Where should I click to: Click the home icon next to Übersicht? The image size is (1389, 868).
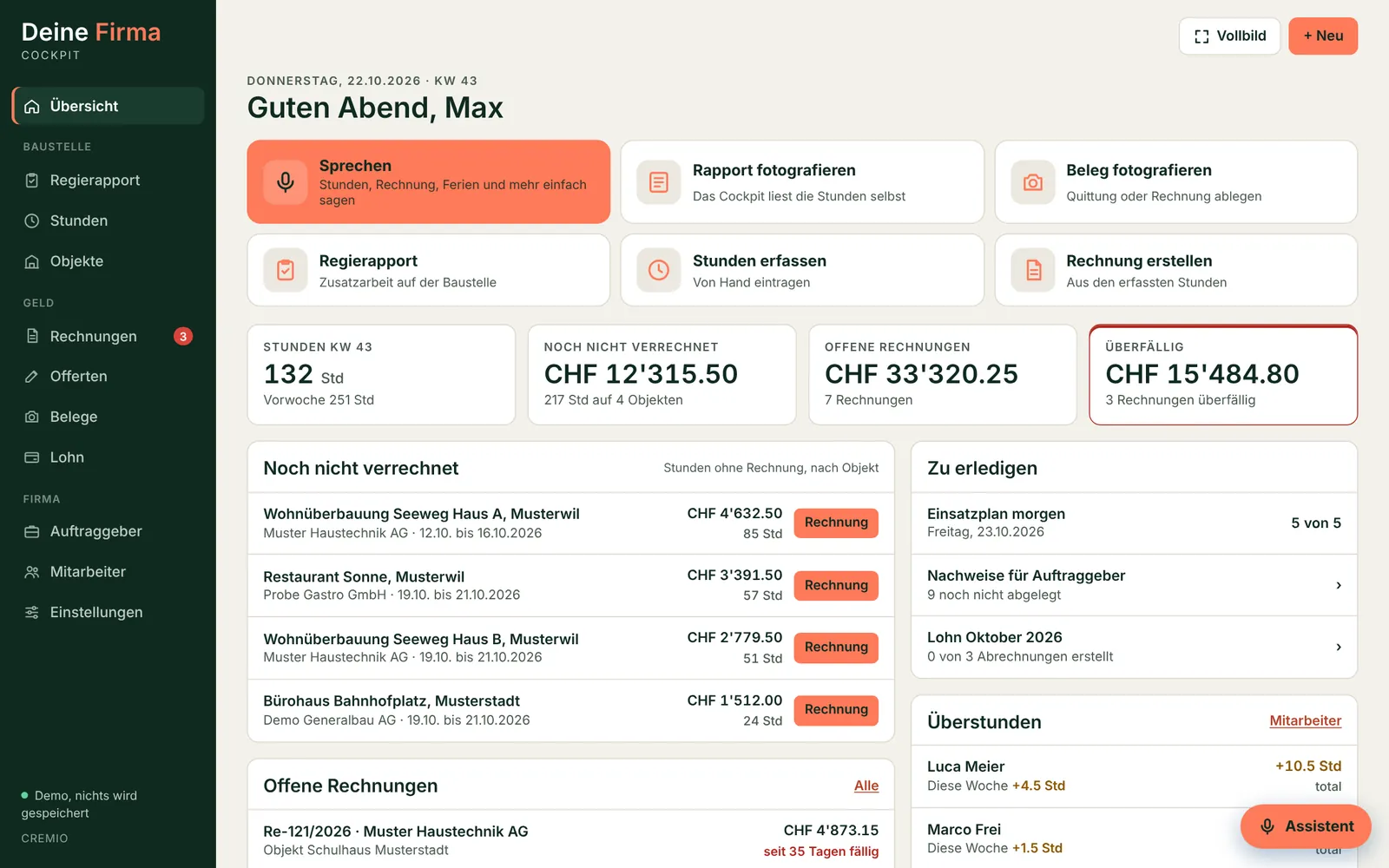tap(32, 107)
